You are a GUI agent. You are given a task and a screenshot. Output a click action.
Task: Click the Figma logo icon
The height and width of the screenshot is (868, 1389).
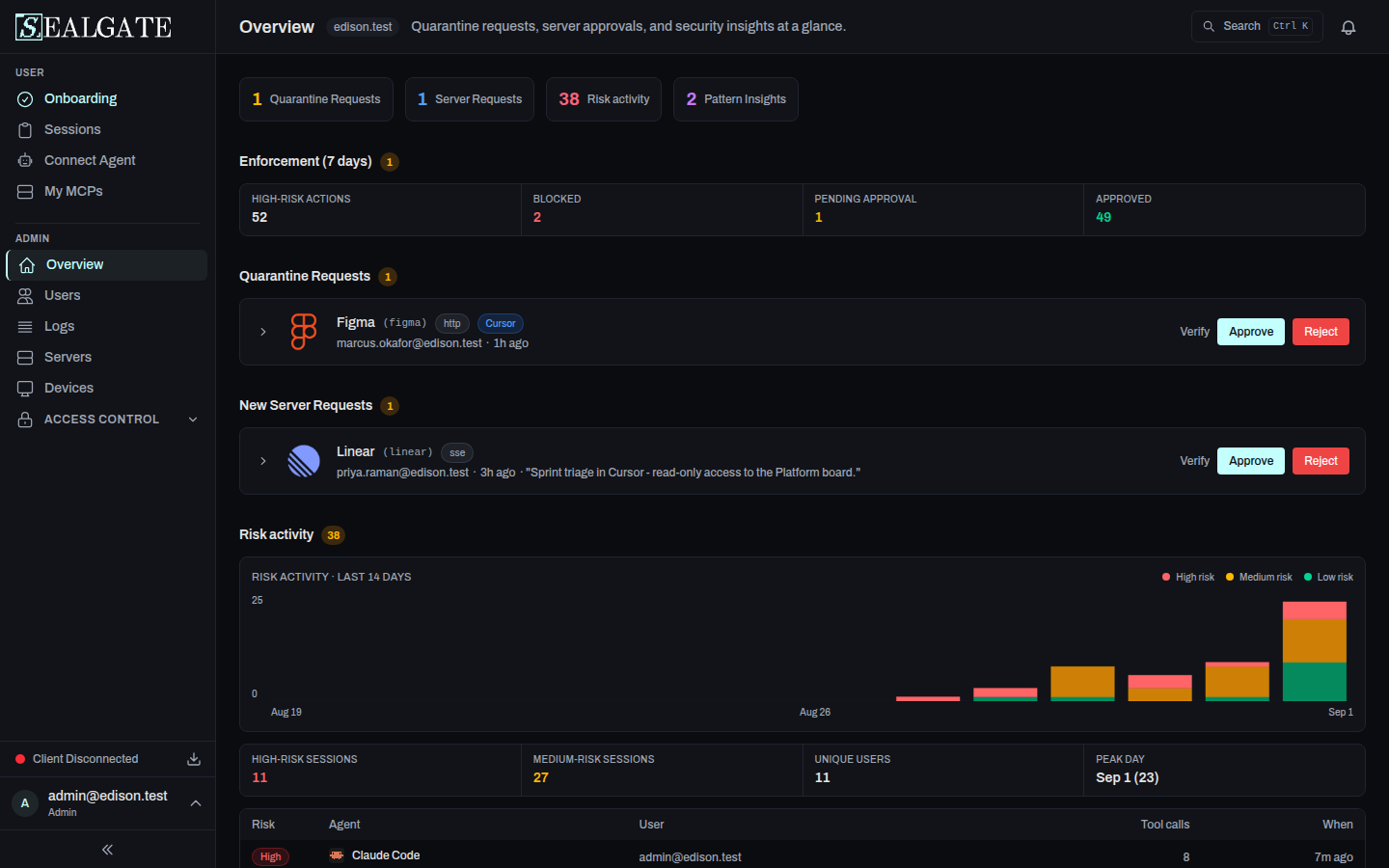point(304,332)
